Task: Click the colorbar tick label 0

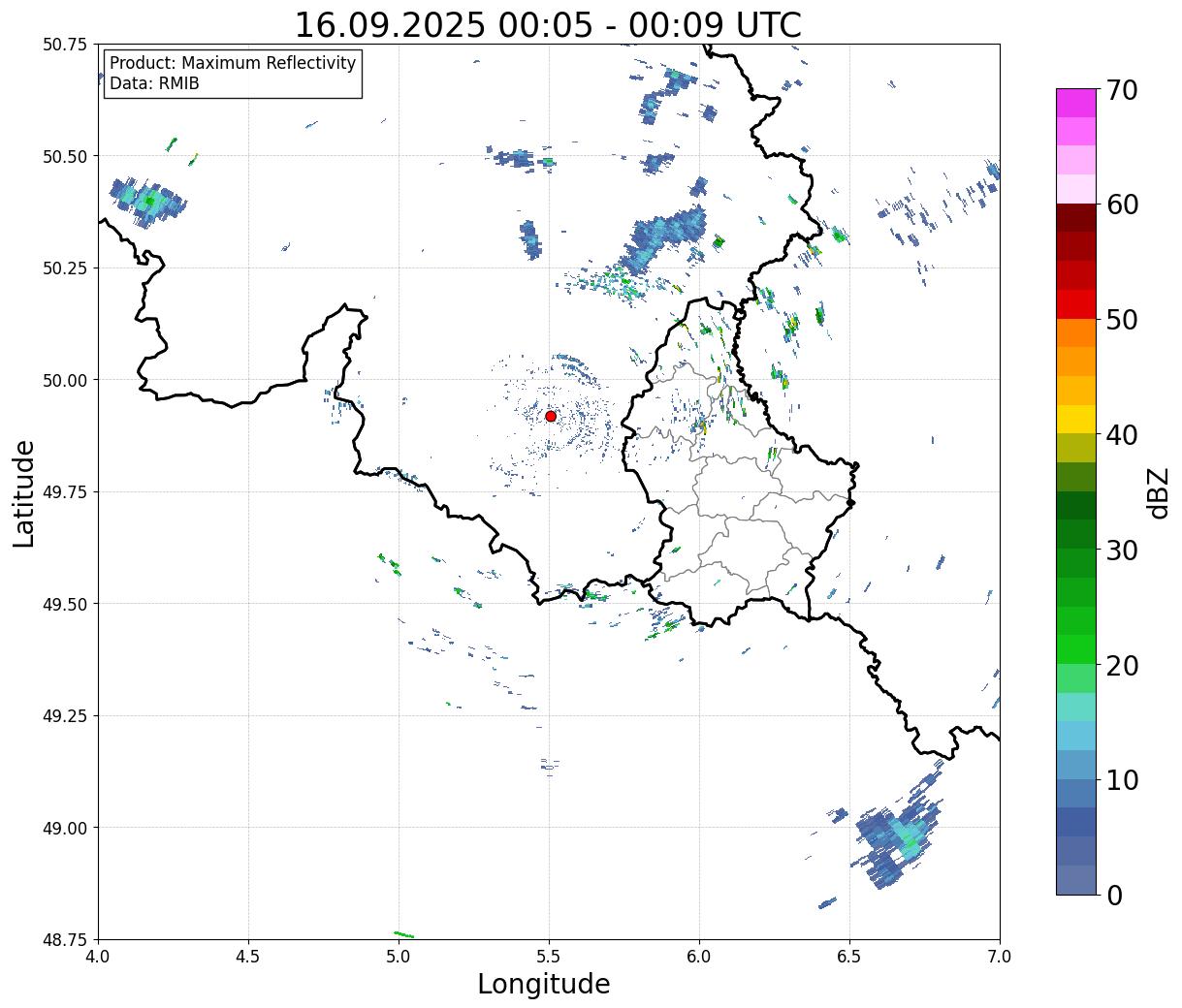Action: pyautogui.click(x=1114, y=896)
